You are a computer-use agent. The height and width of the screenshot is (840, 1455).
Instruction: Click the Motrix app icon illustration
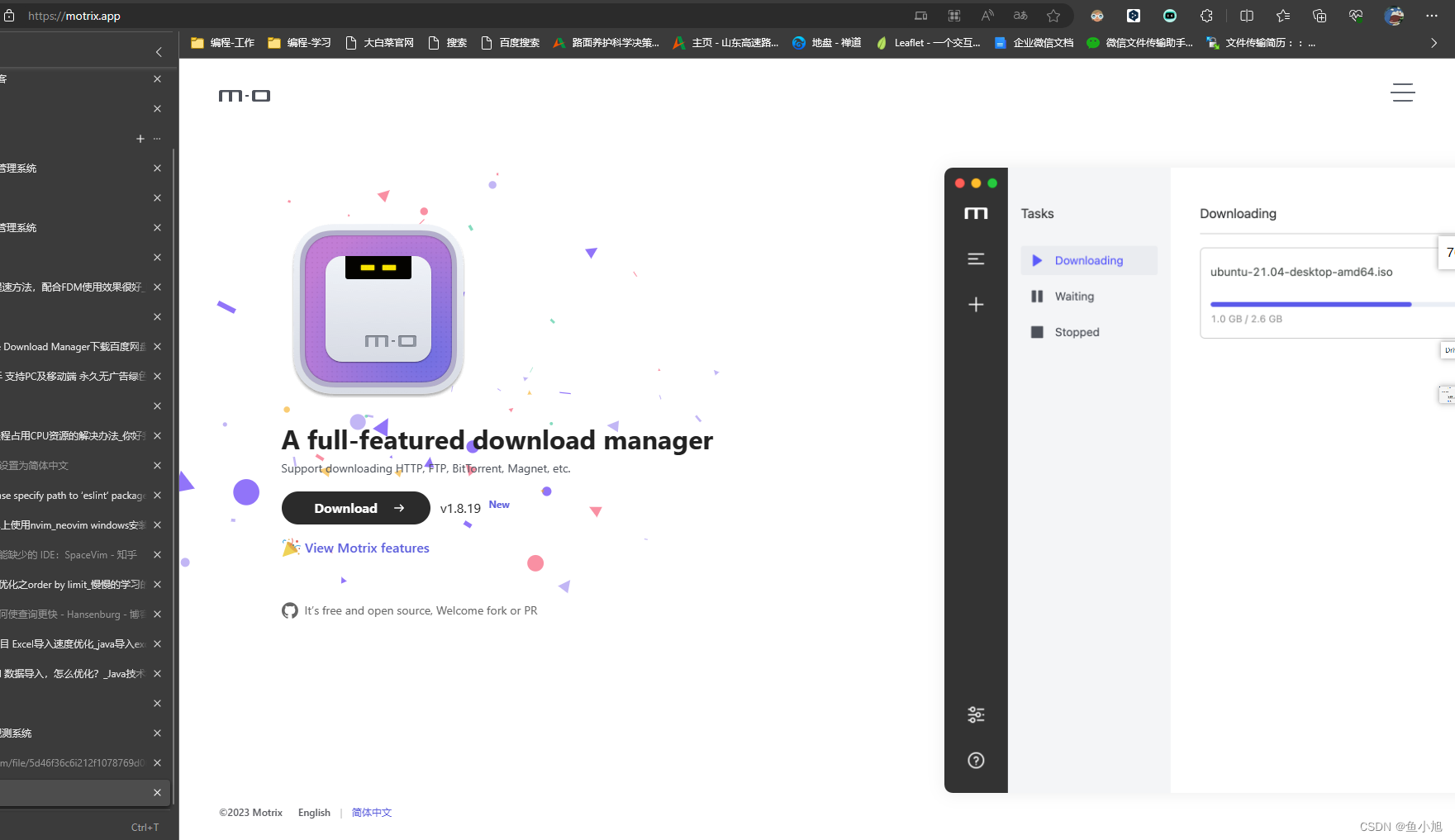pyautogui.click(x=378, y=310)
